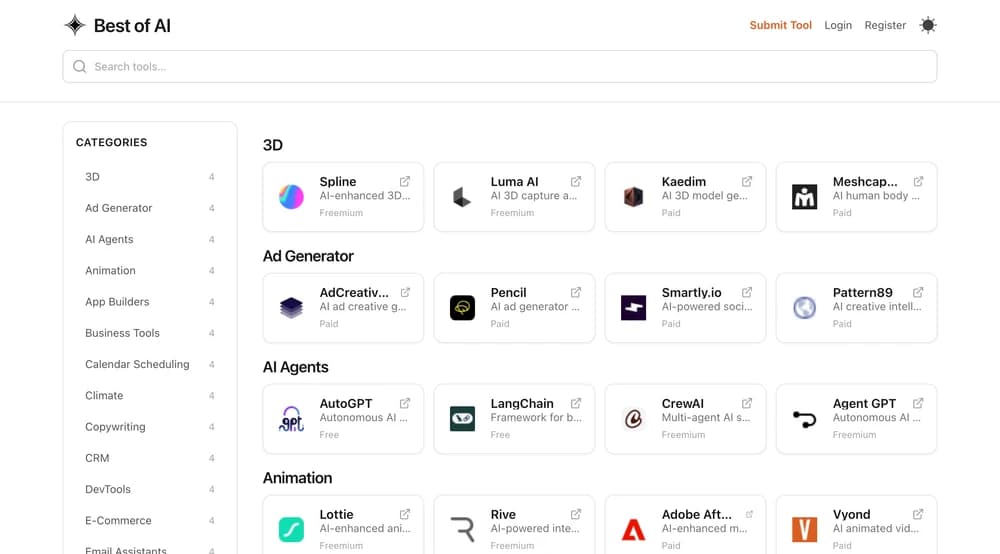This screenshot has width=1000, height=554.
Task: Open AutoGPT external link icon
Action: [x=405, y=404]
